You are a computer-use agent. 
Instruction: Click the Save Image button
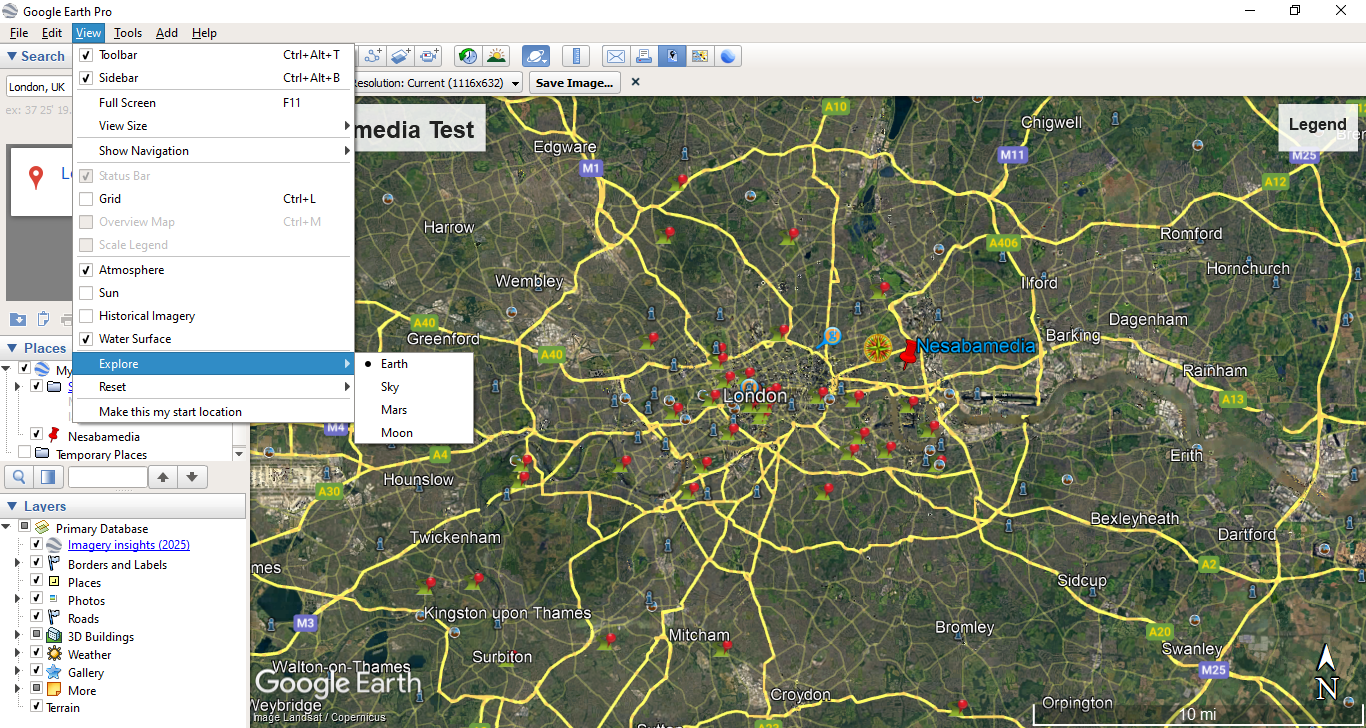click(574, 83)
